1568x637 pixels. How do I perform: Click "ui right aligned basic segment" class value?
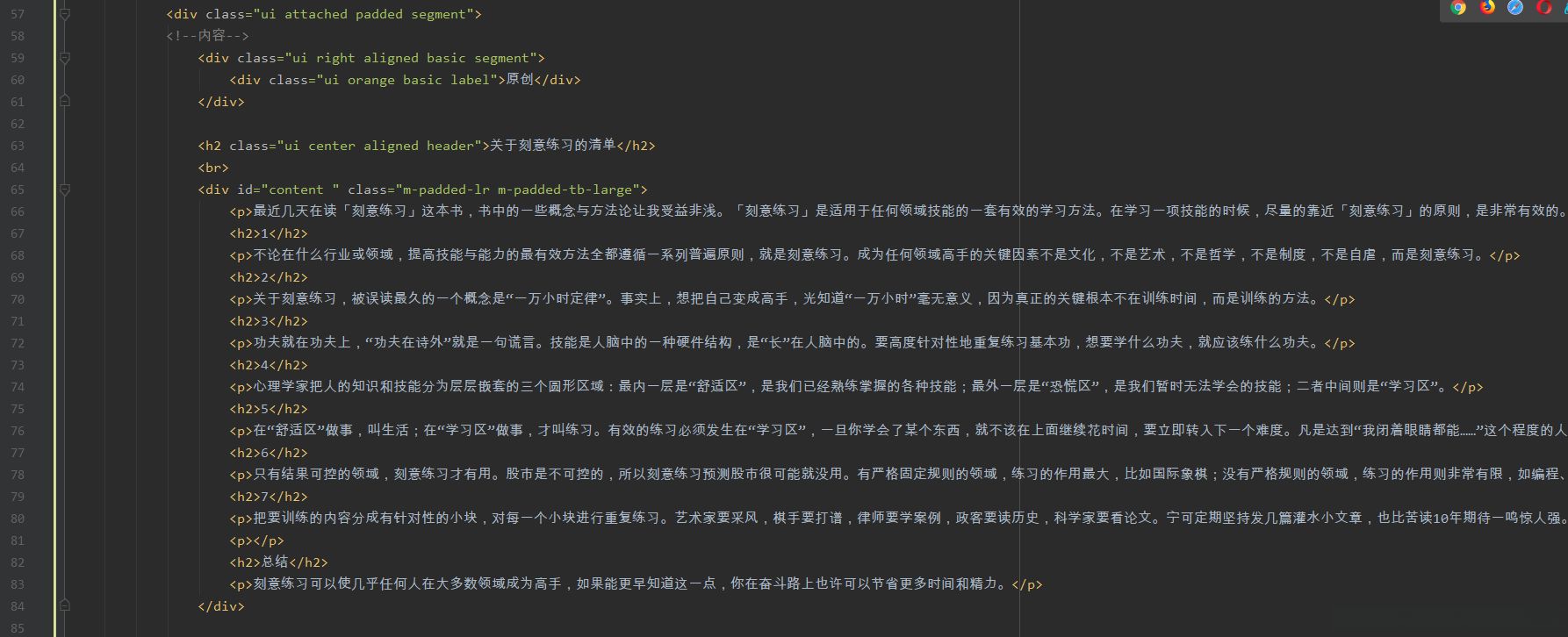pos(412,58)
